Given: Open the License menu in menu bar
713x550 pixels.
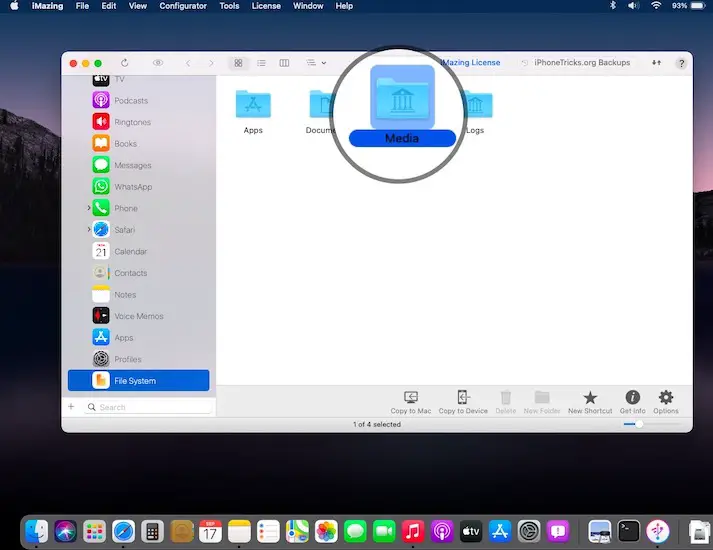Looking at the screenshot, I should 266,6.
